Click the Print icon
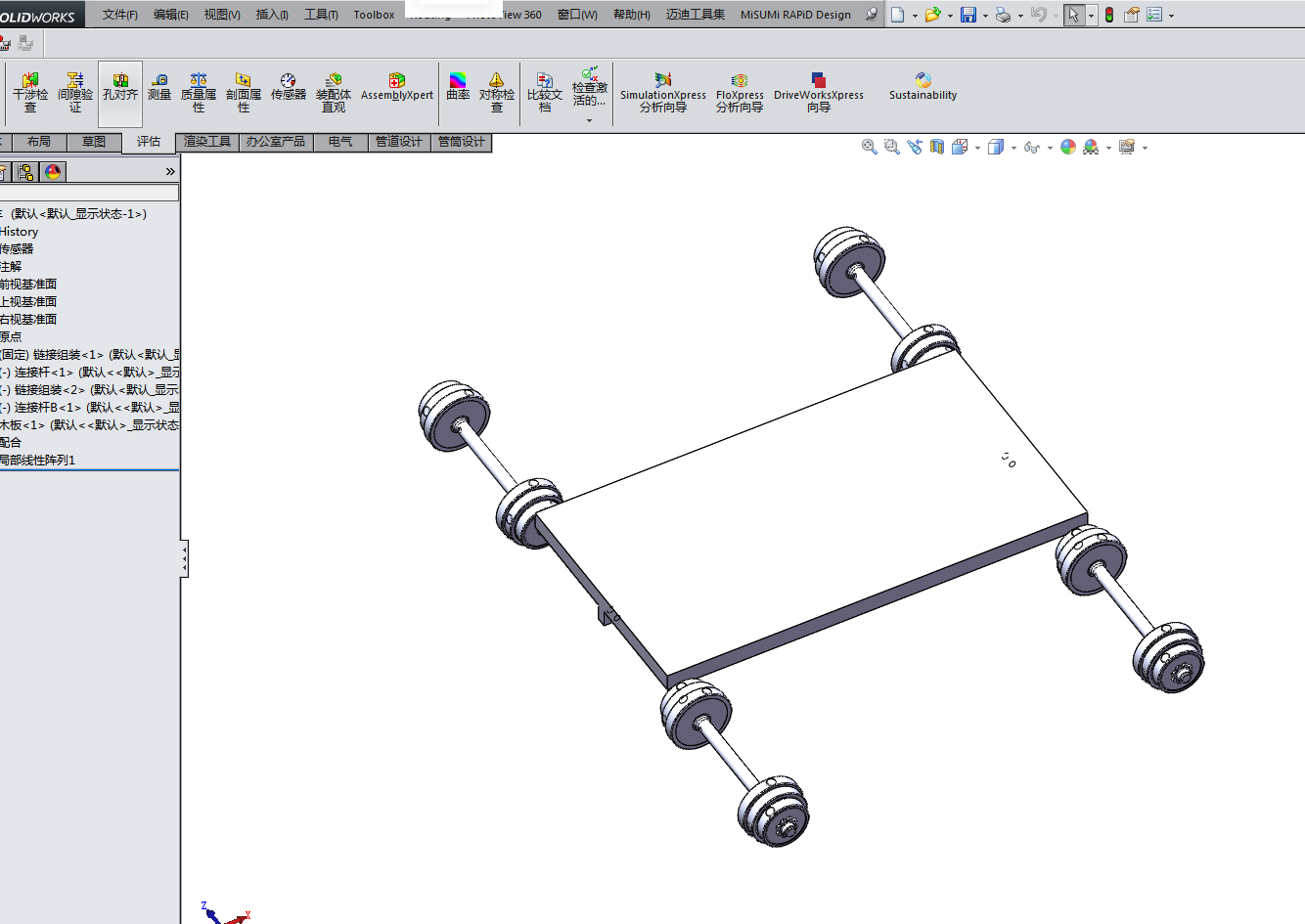The width and height of the screenshot is (1305, 924). tap(1003, 15)
